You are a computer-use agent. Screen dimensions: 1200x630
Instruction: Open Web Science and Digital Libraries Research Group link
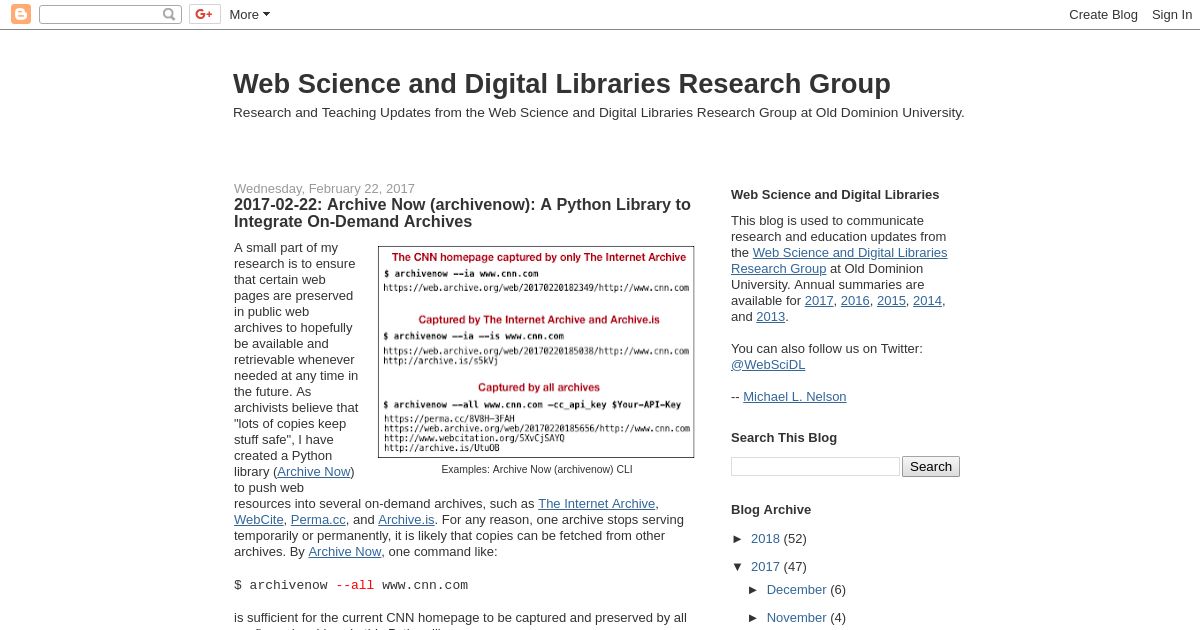tap(839, 260)
